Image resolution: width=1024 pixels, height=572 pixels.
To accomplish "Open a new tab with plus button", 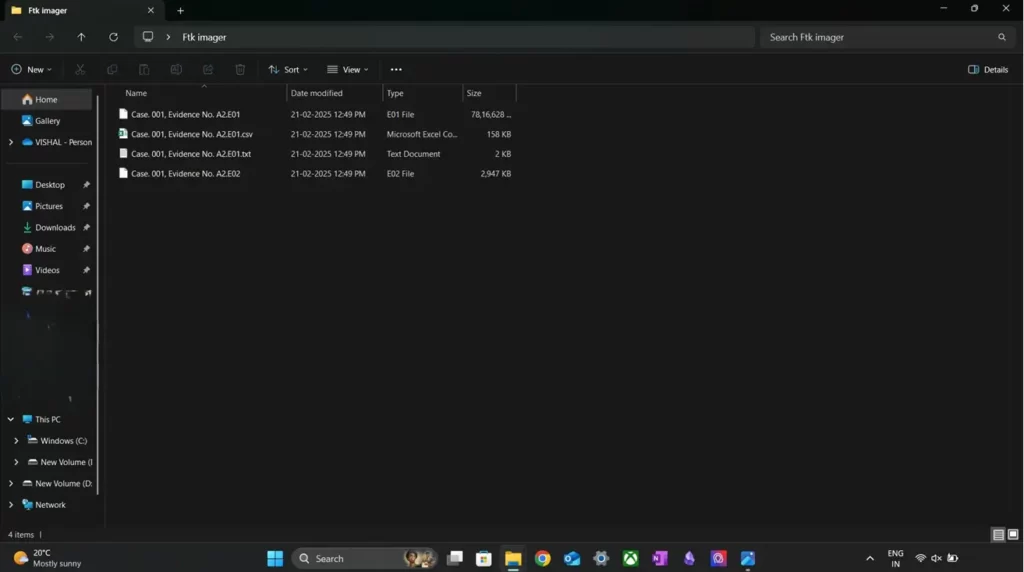I will pyautogui.click(x=180, y=11).
